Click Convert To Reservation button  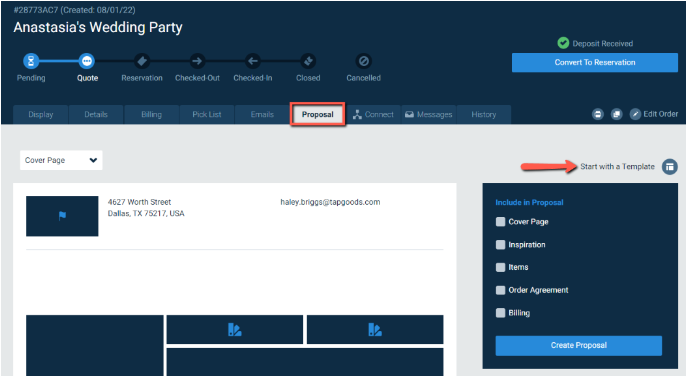click(595, 62)
